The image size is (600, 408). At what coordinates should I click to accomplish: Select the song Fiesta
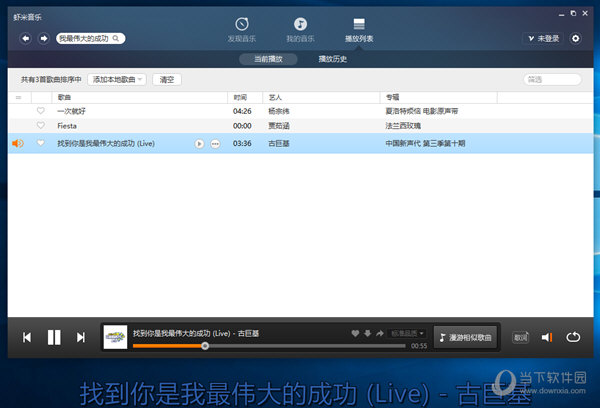pyautogui.click(x=67, y=126)
